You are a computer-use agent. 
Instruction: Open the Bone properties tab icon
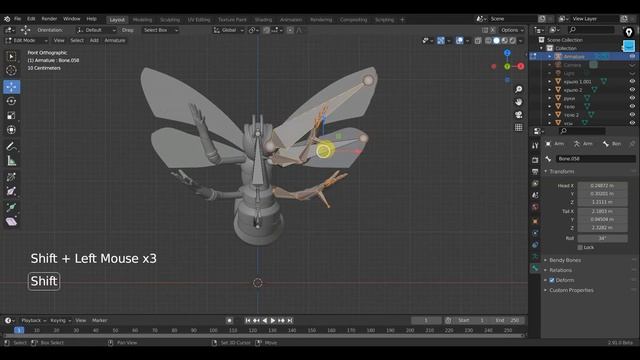tap(535, 268)
